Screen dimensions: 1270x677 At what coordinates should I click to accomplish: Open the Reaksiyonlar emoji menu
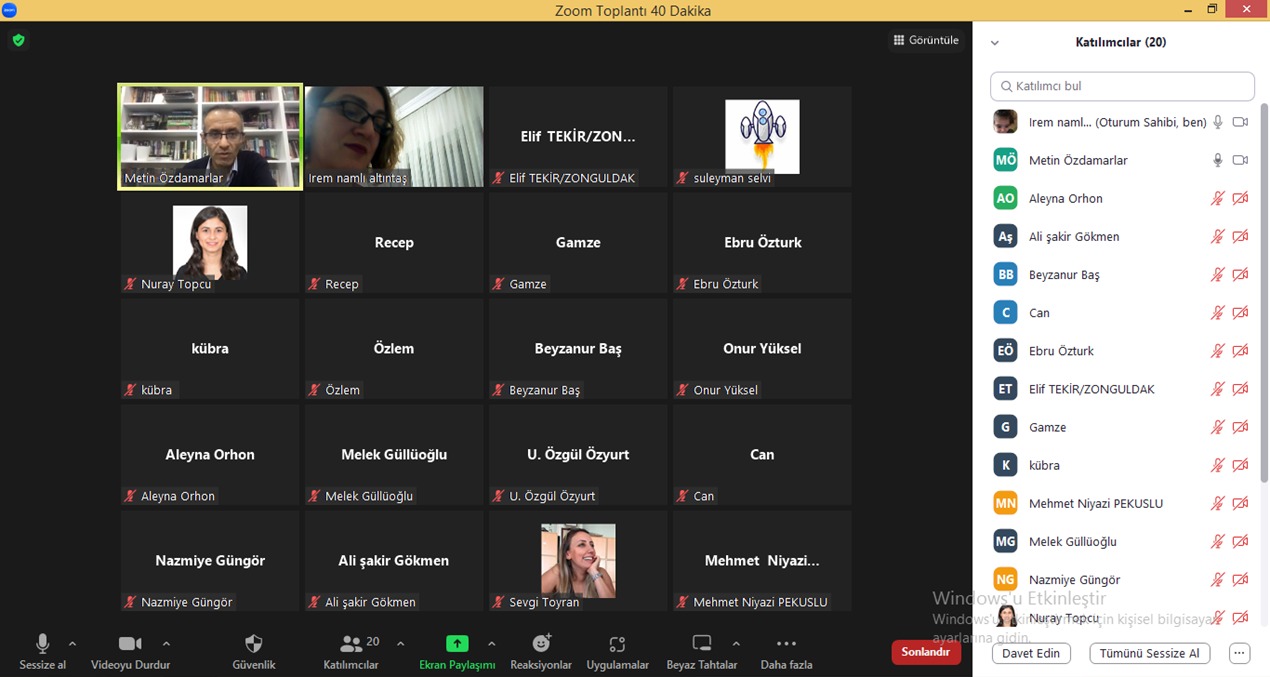(x=541, y=644)
